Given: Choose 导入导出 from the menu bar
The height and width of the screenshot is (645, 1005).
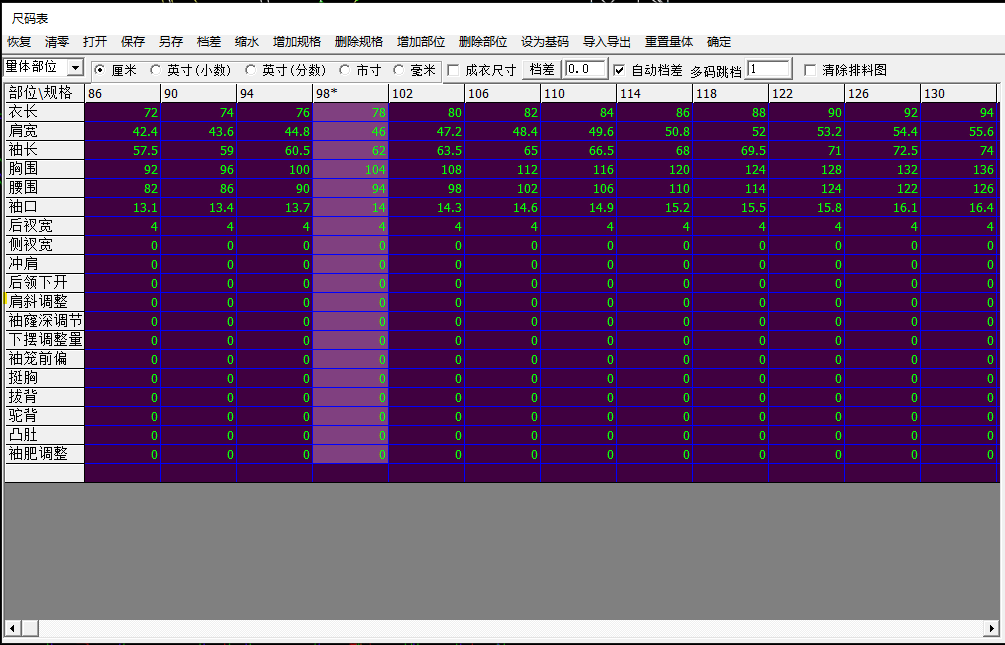Looking at the screenshot, I should 607,42.
